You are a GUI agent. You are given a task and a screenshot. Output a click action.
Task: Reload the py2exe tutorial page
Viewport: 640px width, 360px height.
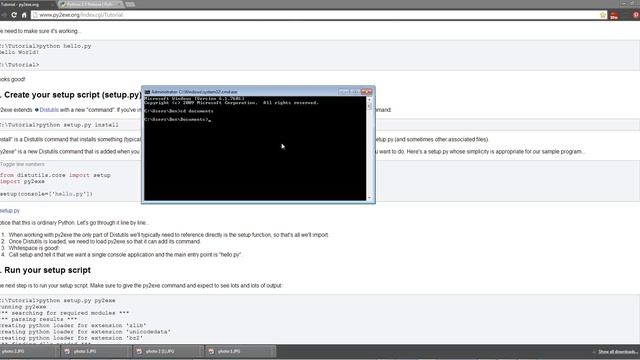point(14,15)
